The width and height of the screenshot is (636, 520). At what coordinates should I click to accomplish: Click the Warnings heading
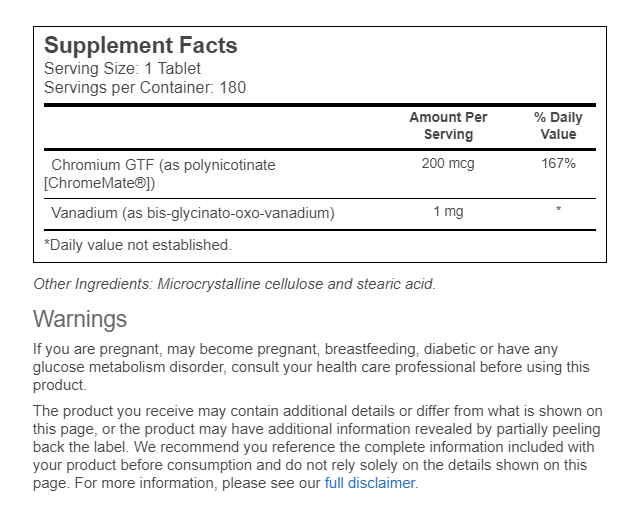(80, 319)
